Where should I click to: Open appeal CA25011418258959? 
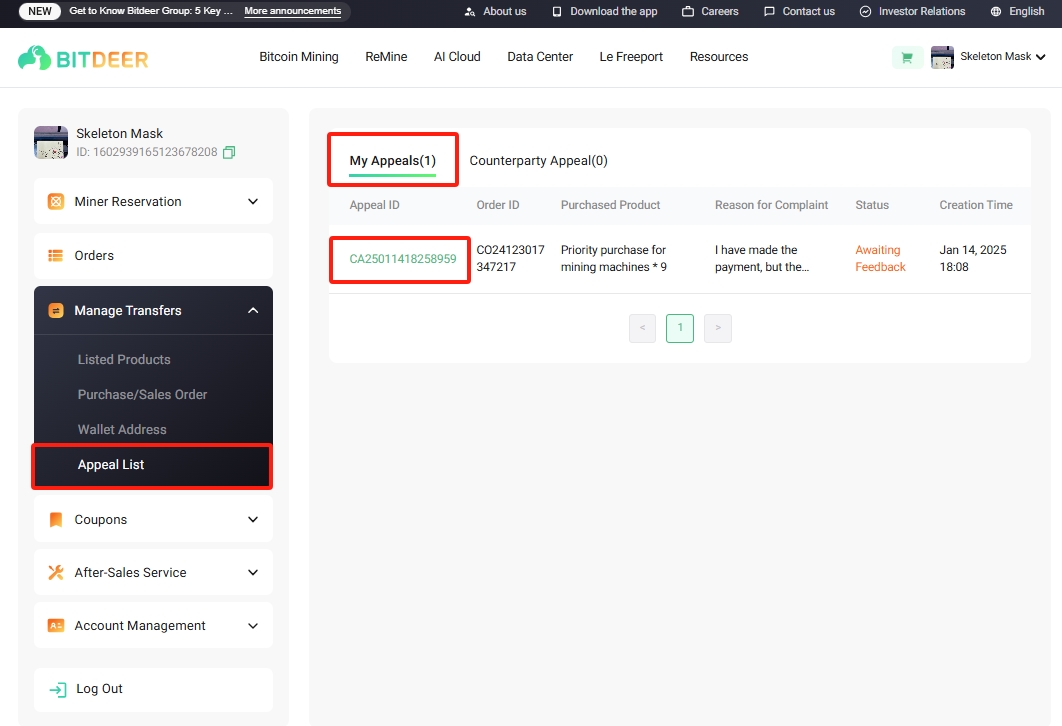click(403, 259)
